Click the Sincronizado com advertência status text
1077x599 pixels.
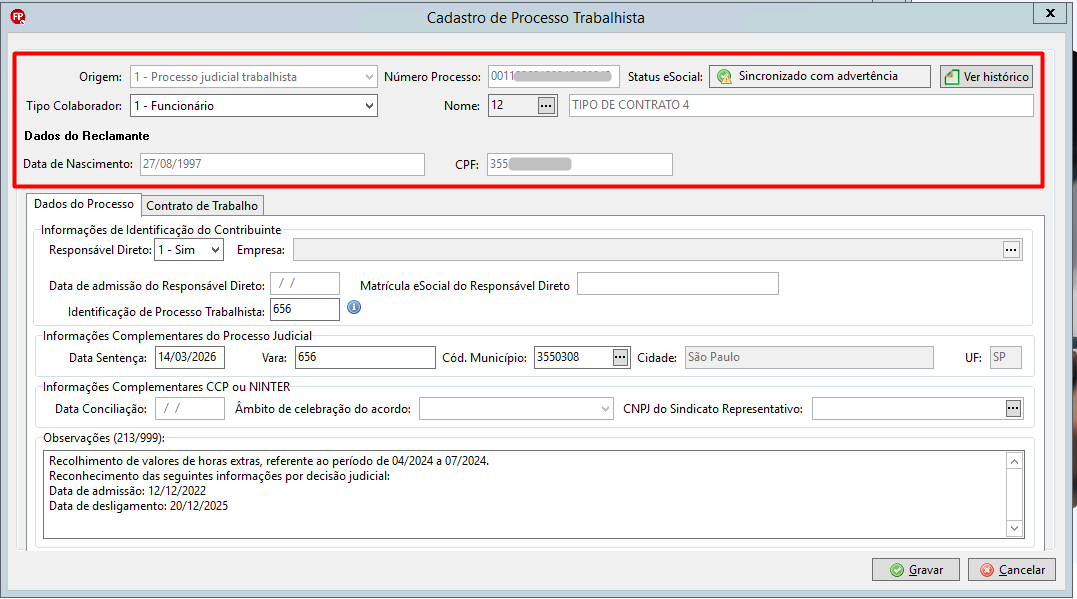(818, 76)
